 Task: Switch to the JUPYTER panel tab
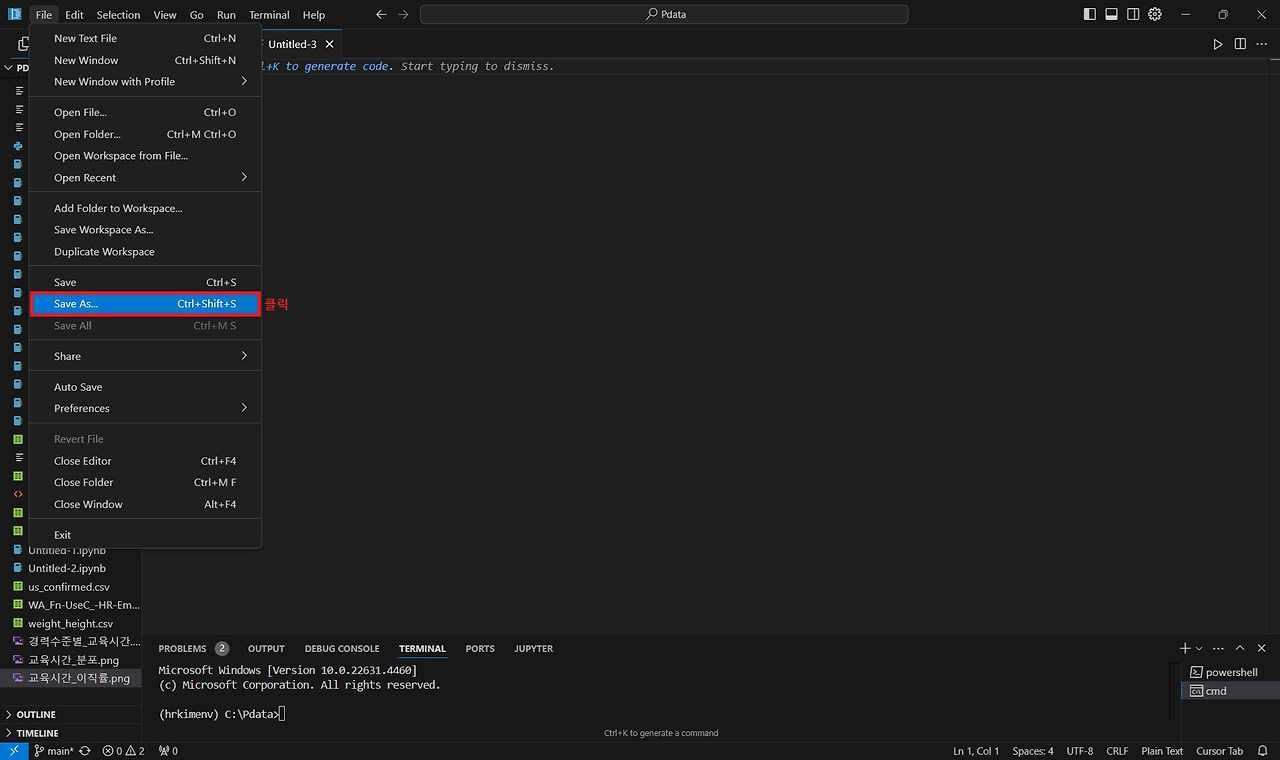[533, 648]
